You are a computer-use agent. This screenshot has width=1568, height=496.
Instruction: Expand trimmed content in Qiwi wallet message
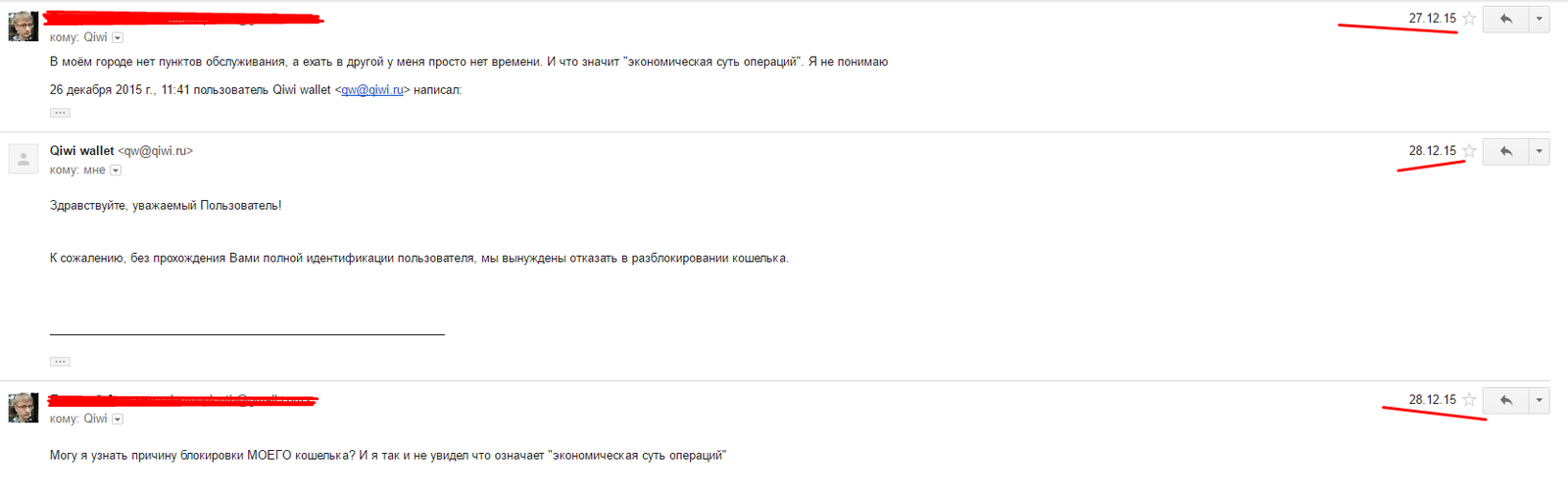[60, 362]
